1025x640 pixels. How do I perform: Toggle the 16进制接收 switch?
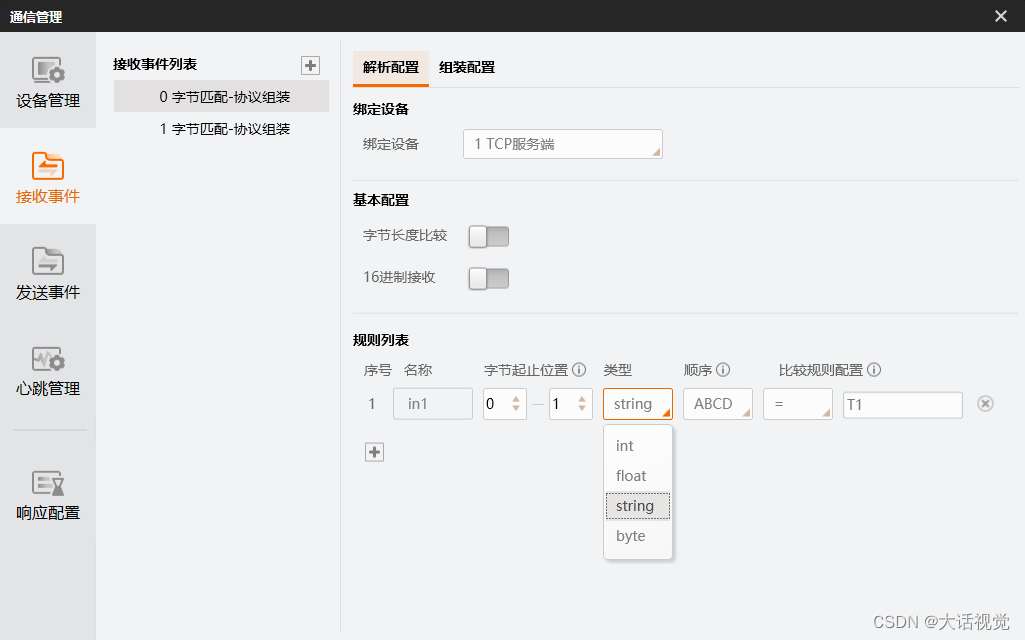[x=489, y=278]
